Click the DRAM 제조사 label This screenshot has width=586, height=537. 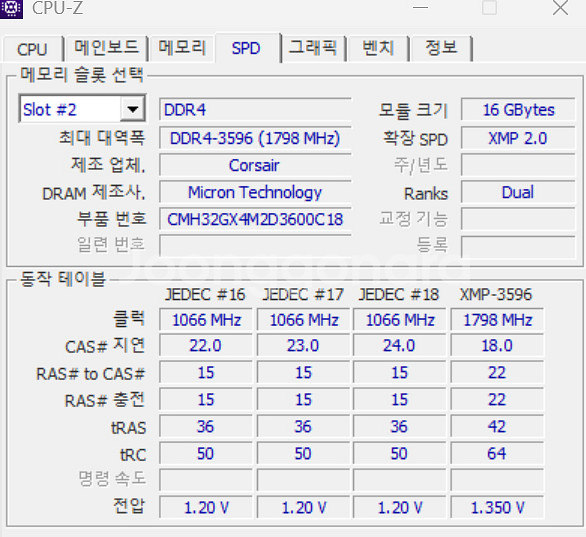tap(93, 193)
